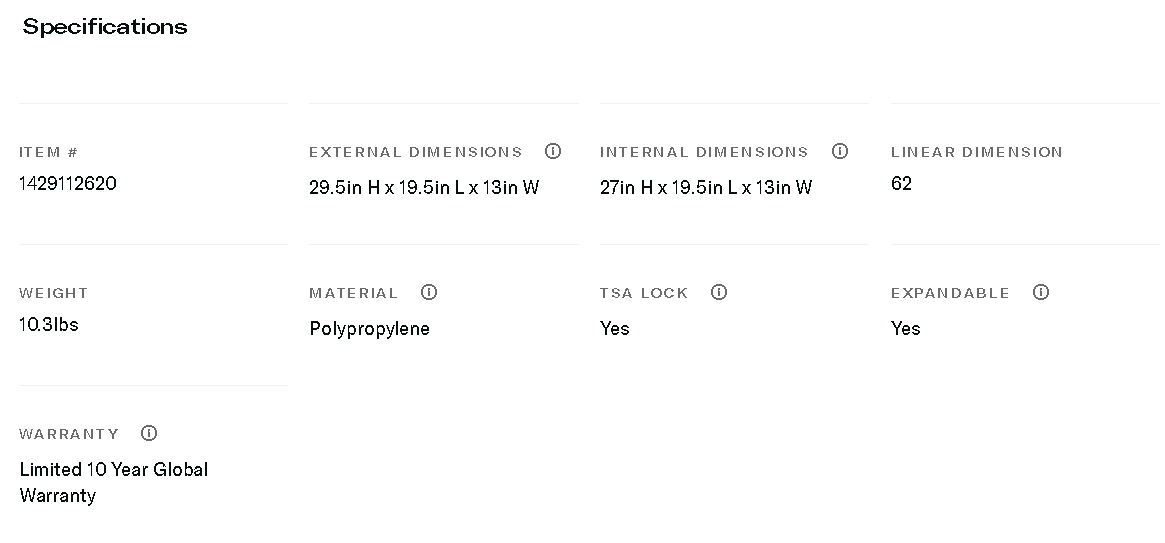This screenshot has height=543, width=1165.
Task: Click the EXTERNAL DIMENSIONS label text
Action: 416,152
